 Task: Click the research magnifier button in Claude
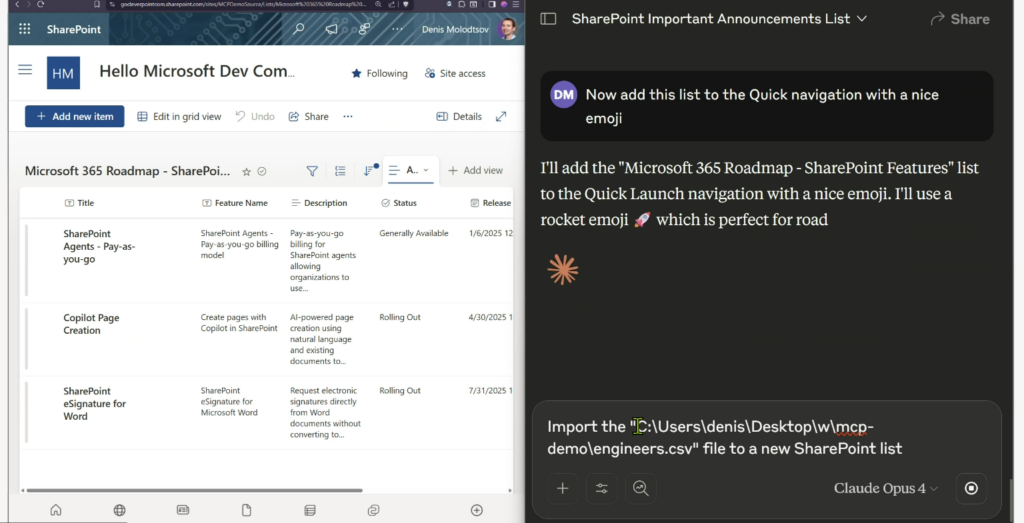click(x=641, y=488)
